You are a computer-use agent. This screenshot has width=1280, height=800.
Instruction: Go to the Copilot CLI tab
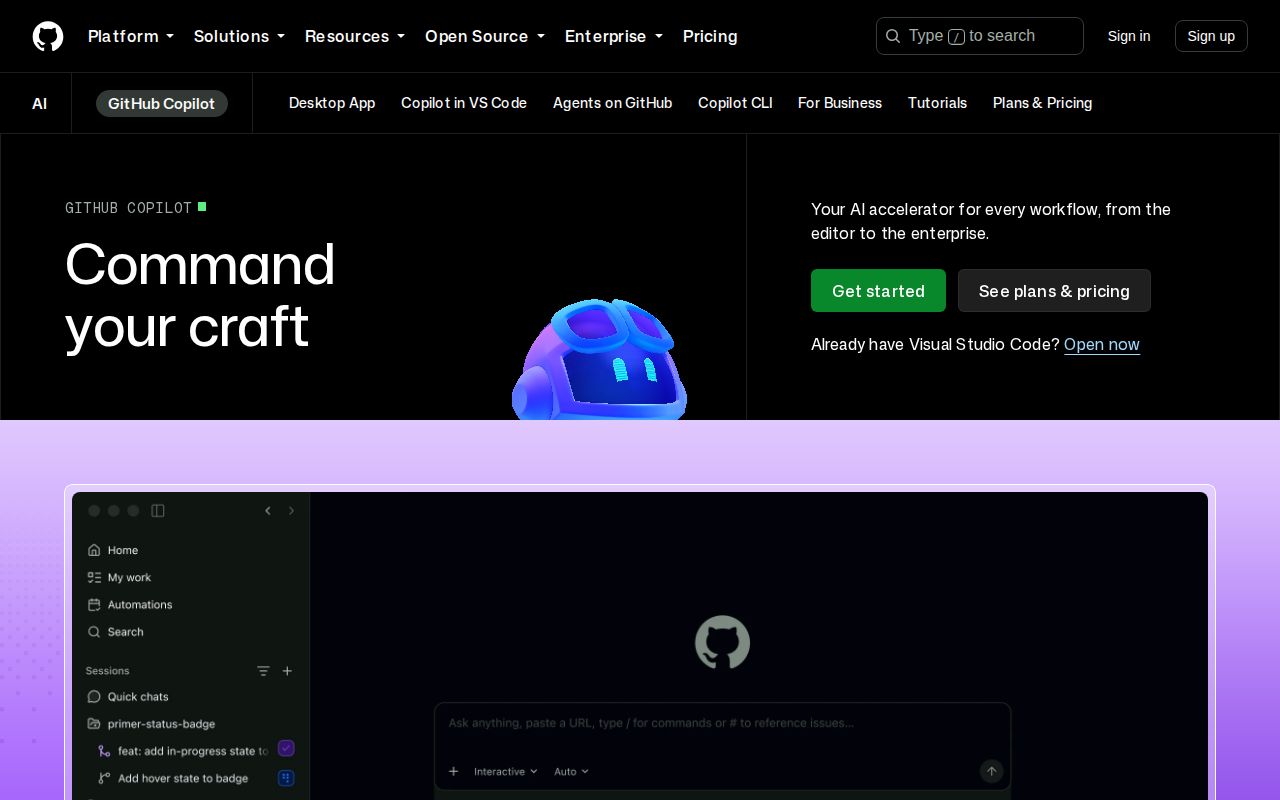[x=735, y=103]
